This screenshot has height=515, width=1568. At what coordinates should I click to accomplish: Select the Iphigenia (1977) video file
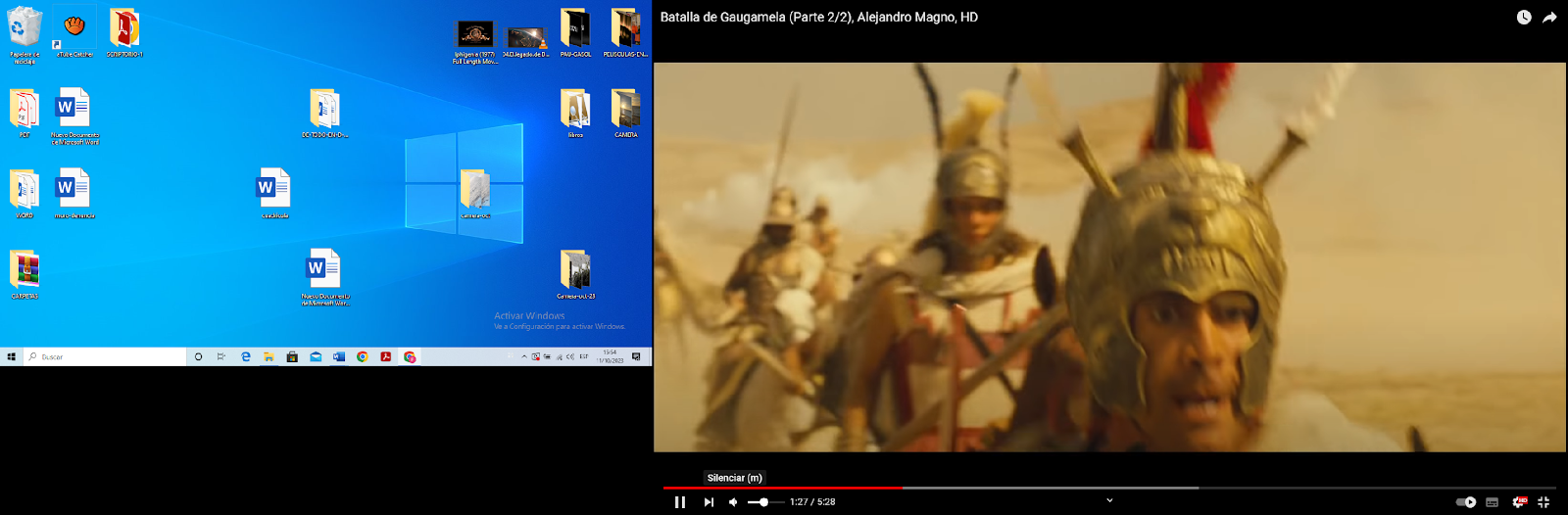[475, 42]
